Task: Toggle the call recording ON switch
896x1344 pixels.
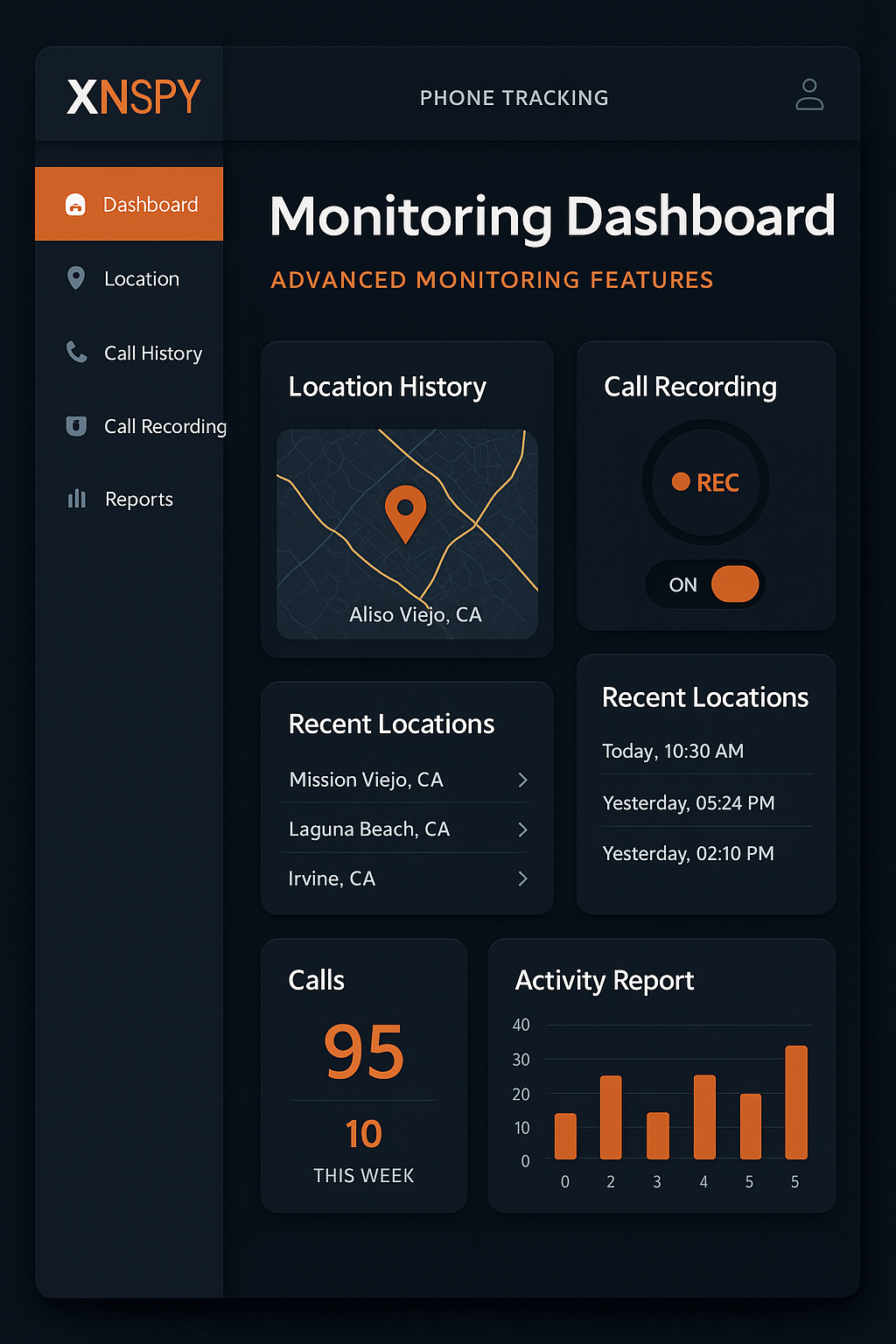Action: (x=705, y=584)
